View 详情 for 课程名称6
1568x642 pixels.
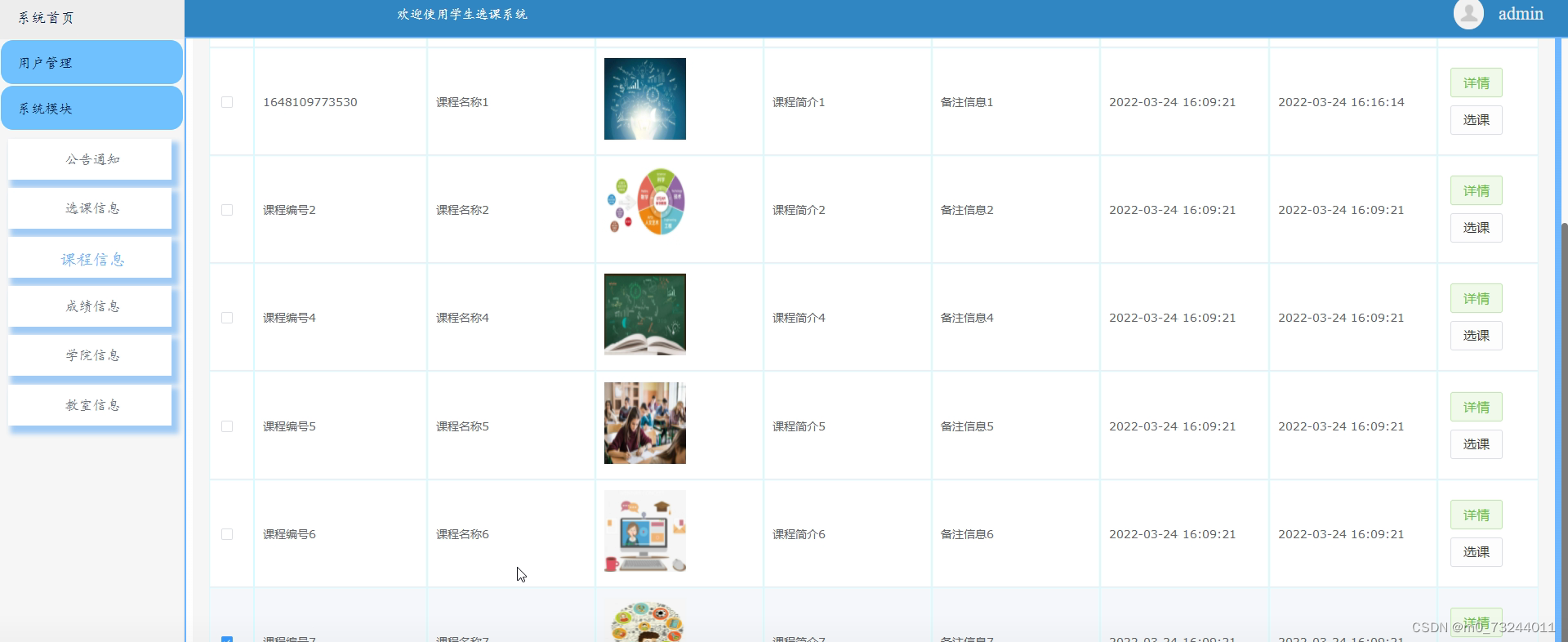(1477, 515)
